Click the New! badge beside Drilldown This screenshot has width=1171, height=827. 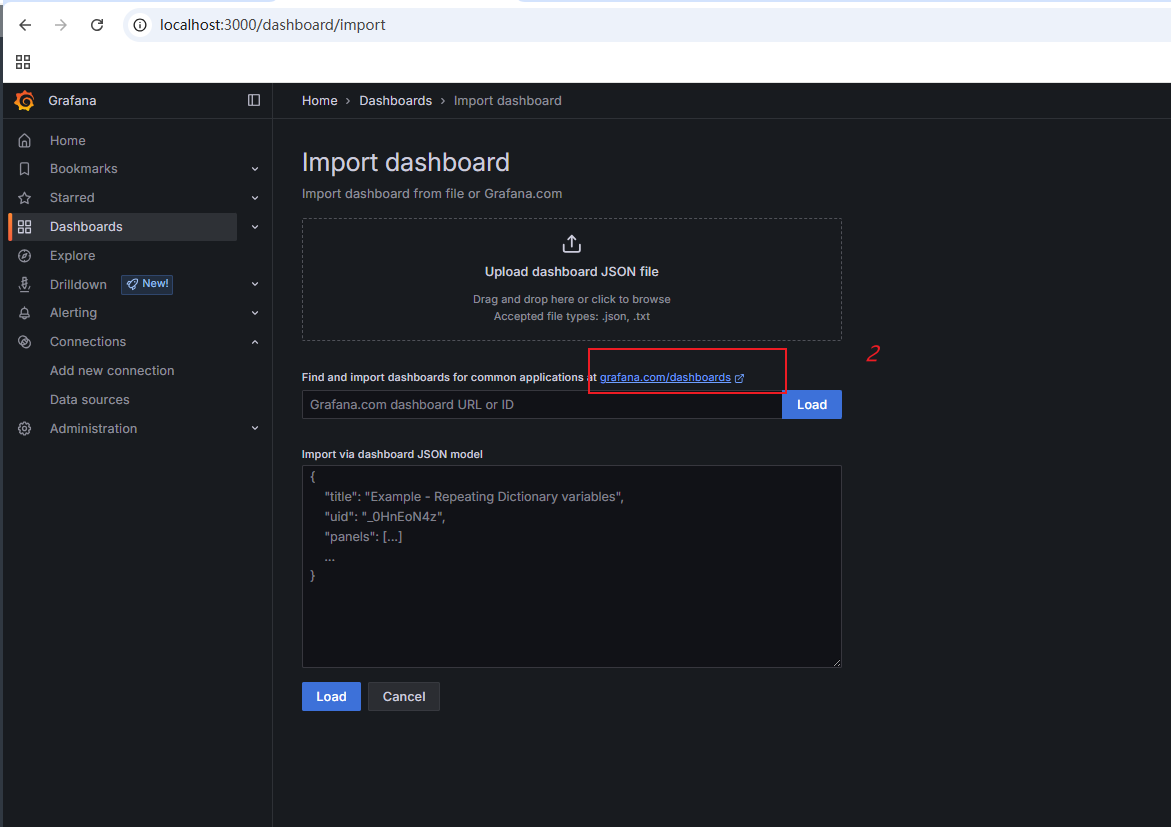click(x=147, y=284)
